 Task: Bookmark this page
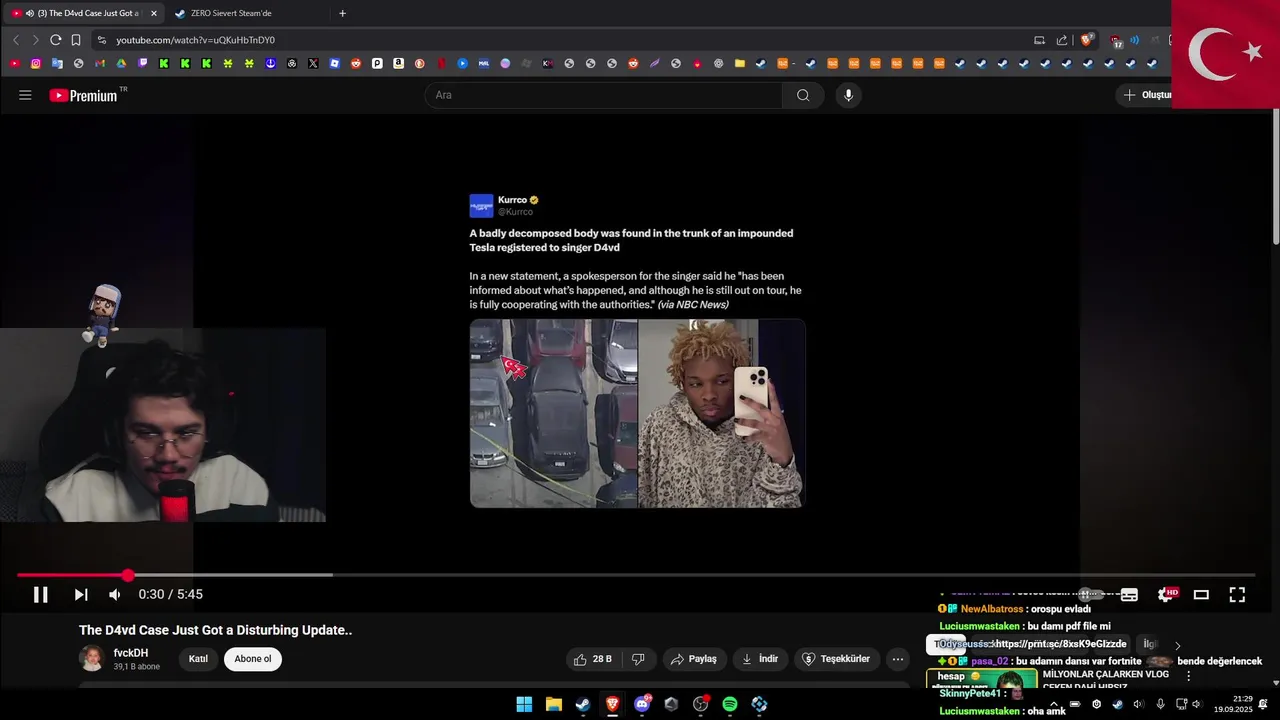click(76, 40)
